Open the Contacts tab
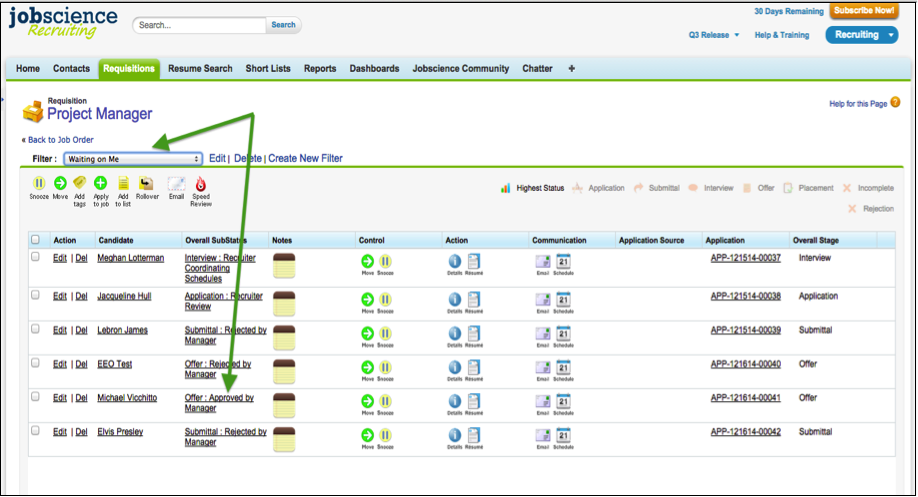The height and width of the screenshot is (497, 918). pyautogui.click(x=71, y=68)
